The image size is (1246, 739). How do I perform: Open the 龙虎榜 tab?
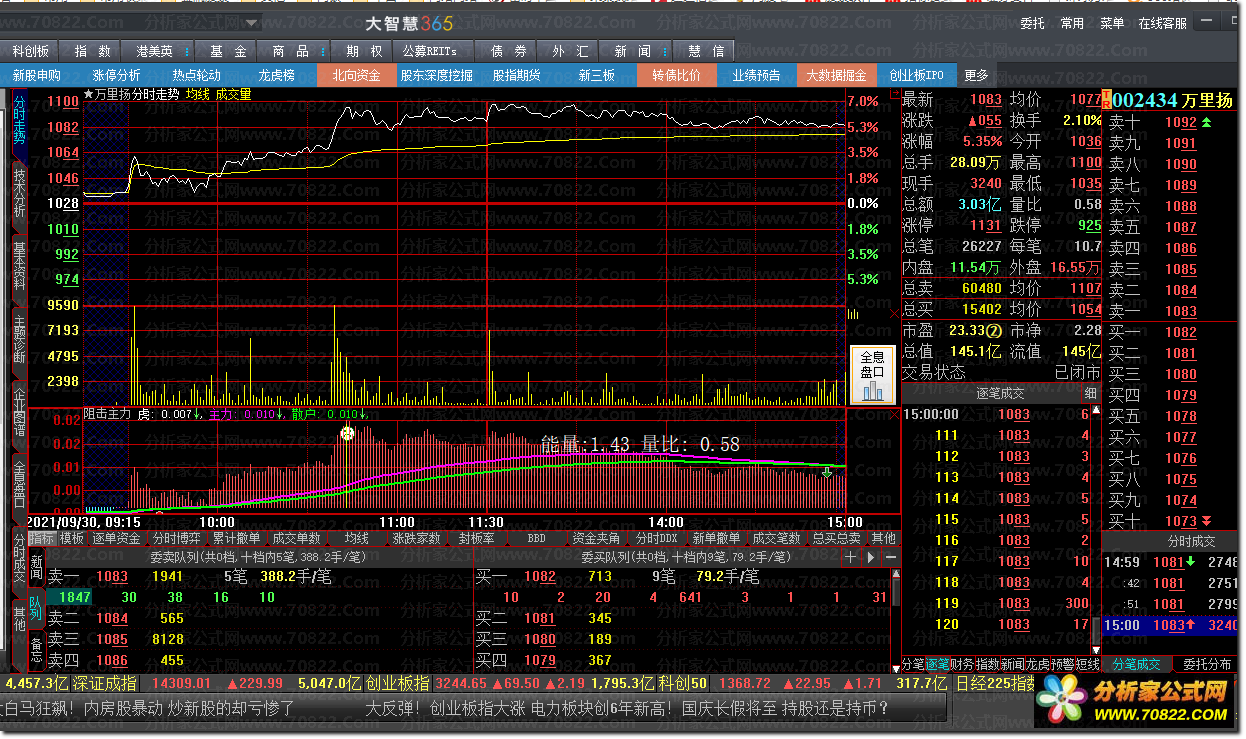point(277,75)
